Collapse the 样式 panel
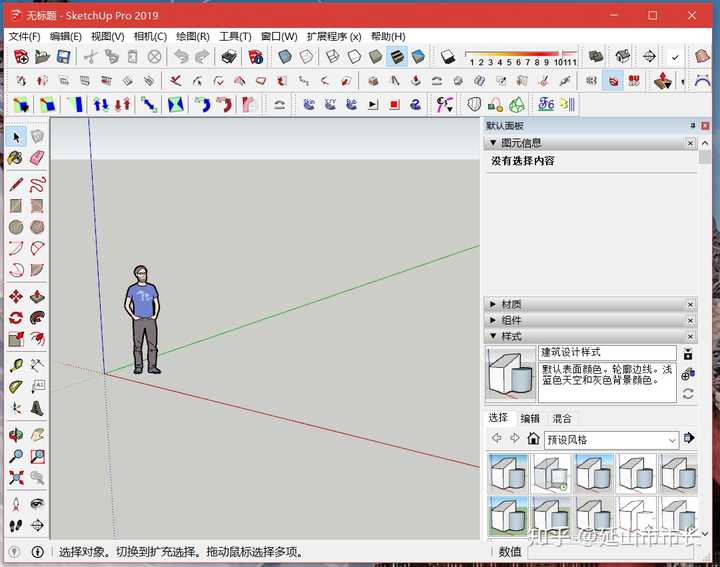720x567 pixels. point(493,336)
